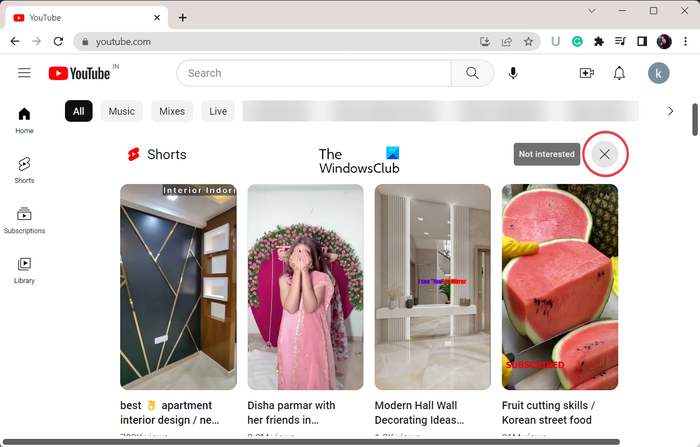Select the Music filter chip
This screenshot has height=447, width=700.
[121, 111]
